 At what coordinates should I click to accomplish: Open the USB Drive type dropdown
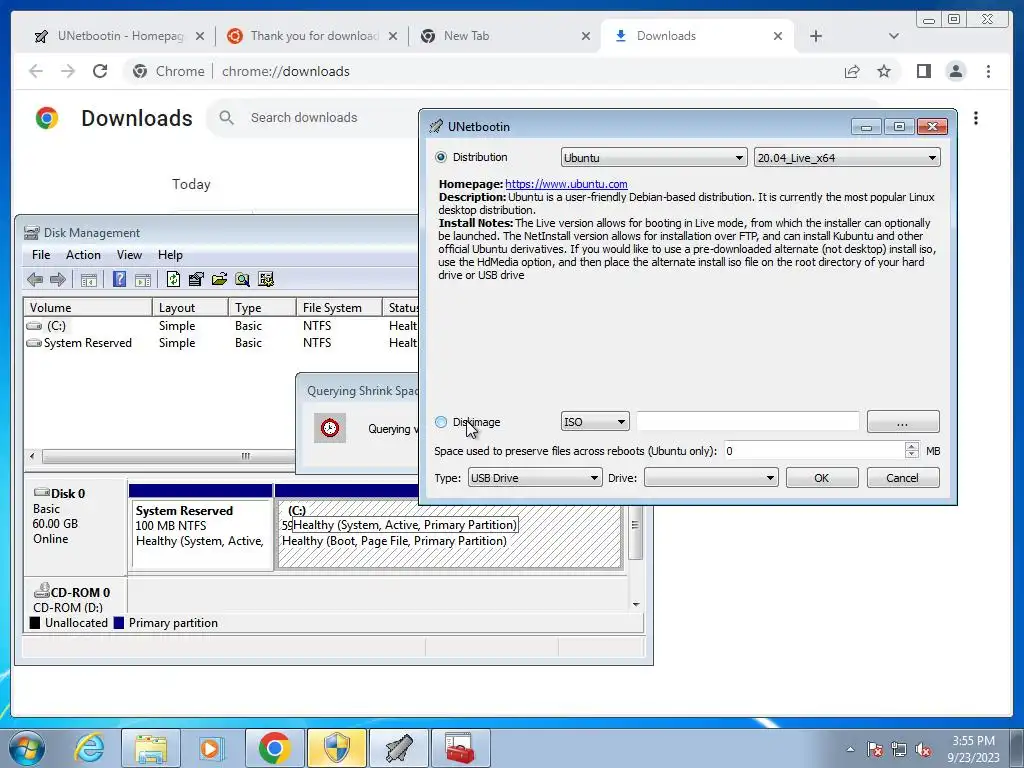[535, 478]
